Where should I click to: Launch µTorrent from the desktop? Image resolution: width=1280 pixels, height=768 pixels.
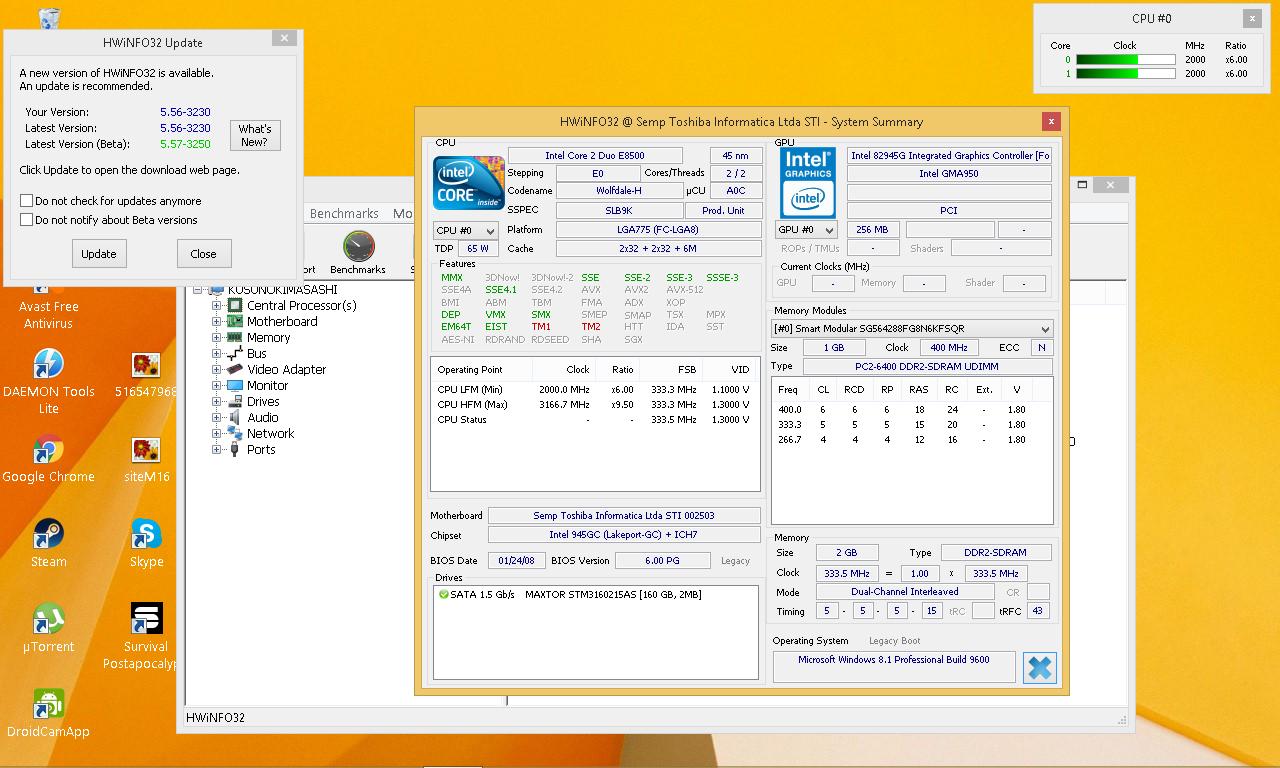click(x=49, y=628)
